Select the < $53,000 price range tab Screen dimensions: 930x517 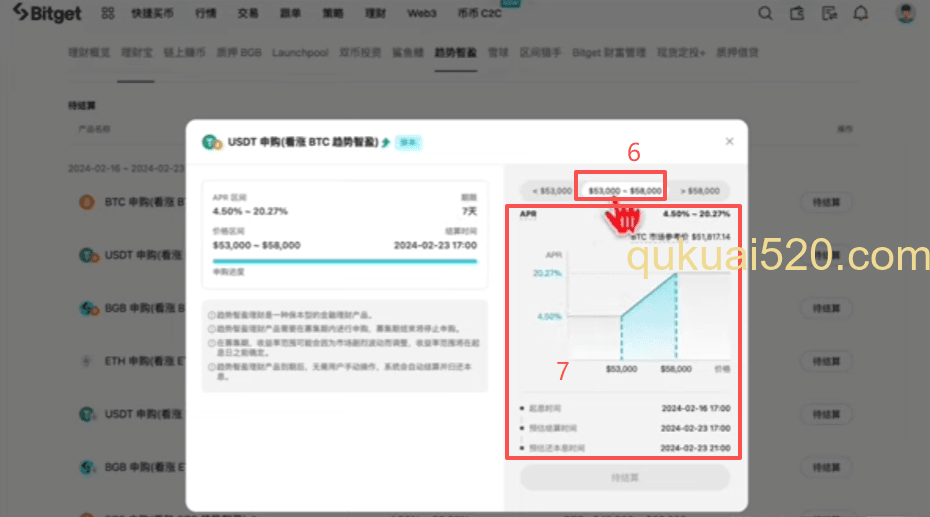click(552, 191)
